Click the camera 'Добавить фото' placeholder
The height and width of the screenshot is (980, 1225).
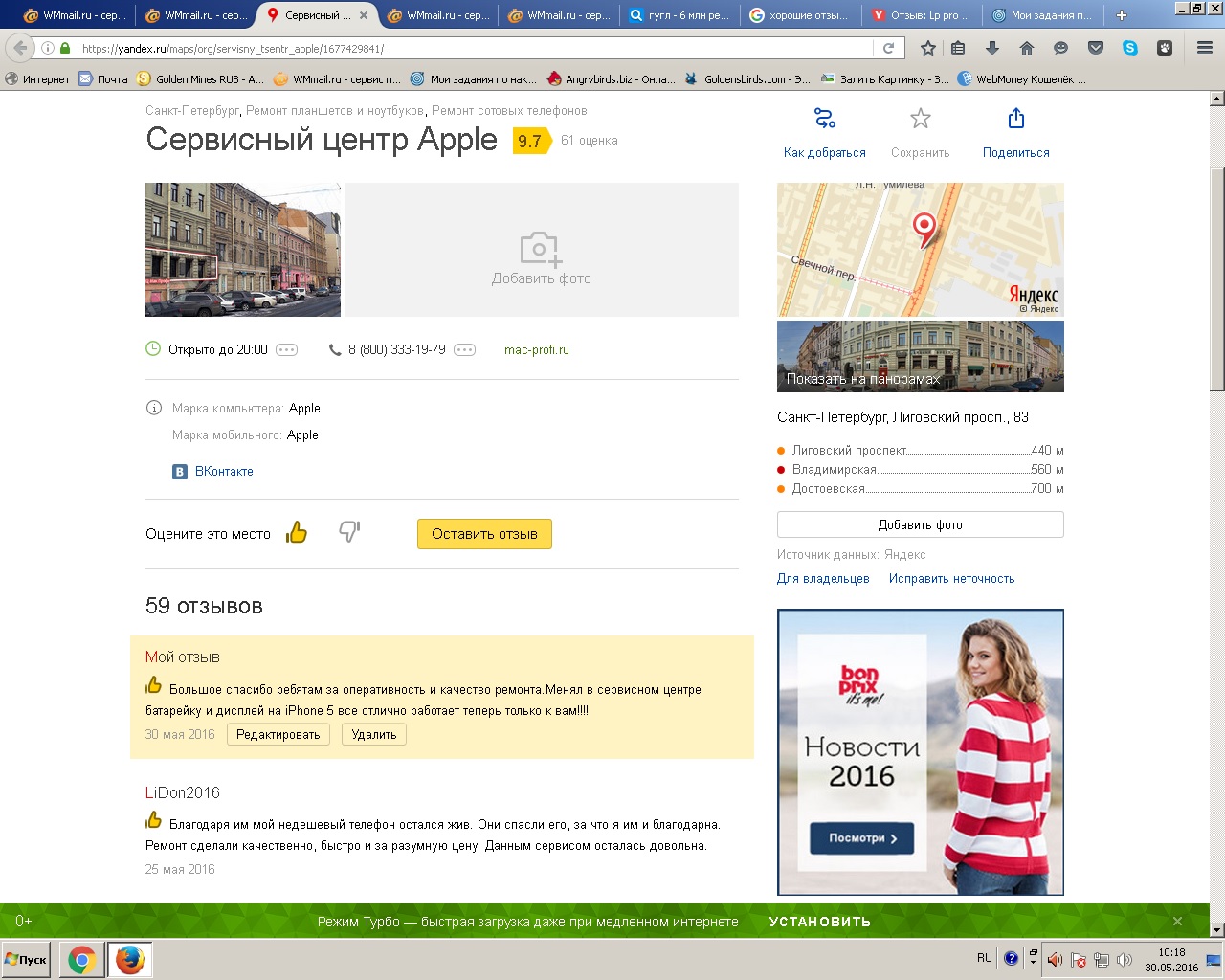[542, 250]
